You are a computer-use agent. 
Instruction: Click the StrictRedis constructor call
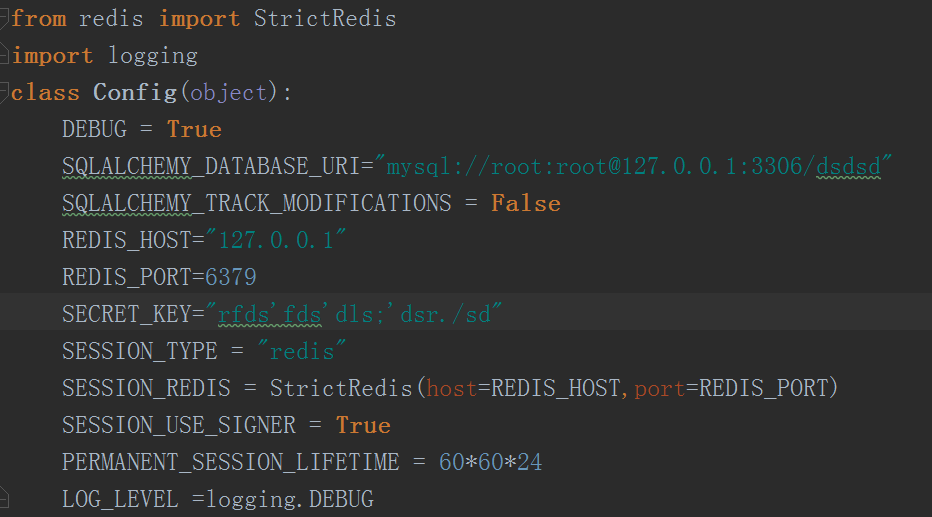pos(343,388)
